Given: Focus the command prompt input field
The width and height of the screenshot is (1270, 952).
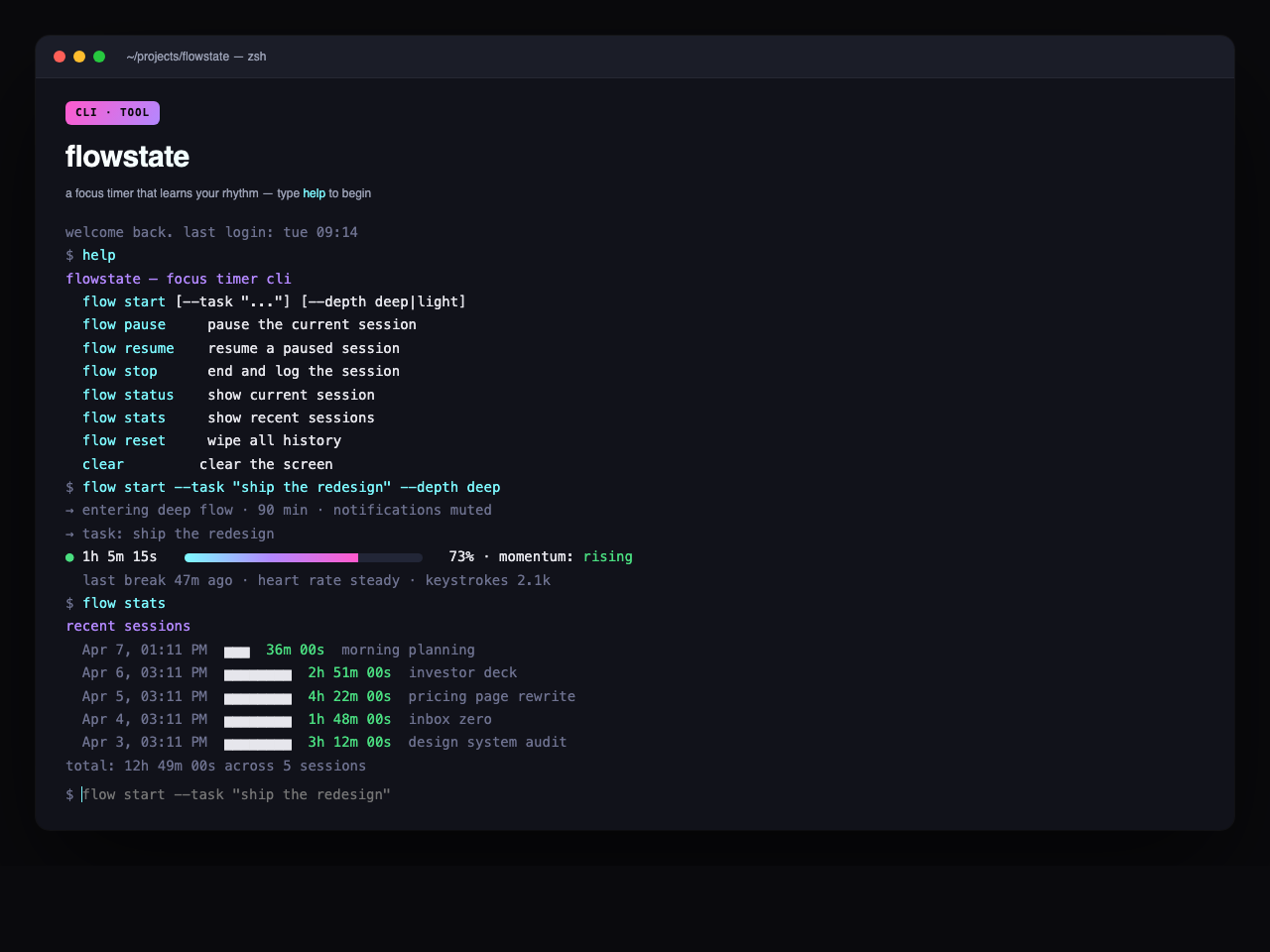Looking at the screenshot, I should 397,794.
